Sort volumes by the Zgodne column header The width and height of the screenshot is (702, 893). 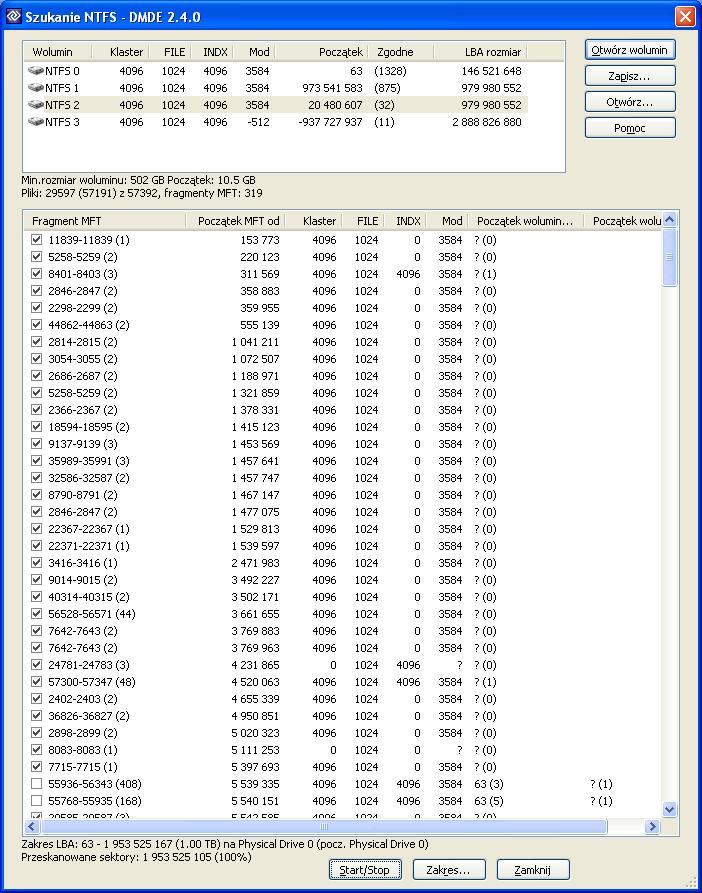[401, 52]
